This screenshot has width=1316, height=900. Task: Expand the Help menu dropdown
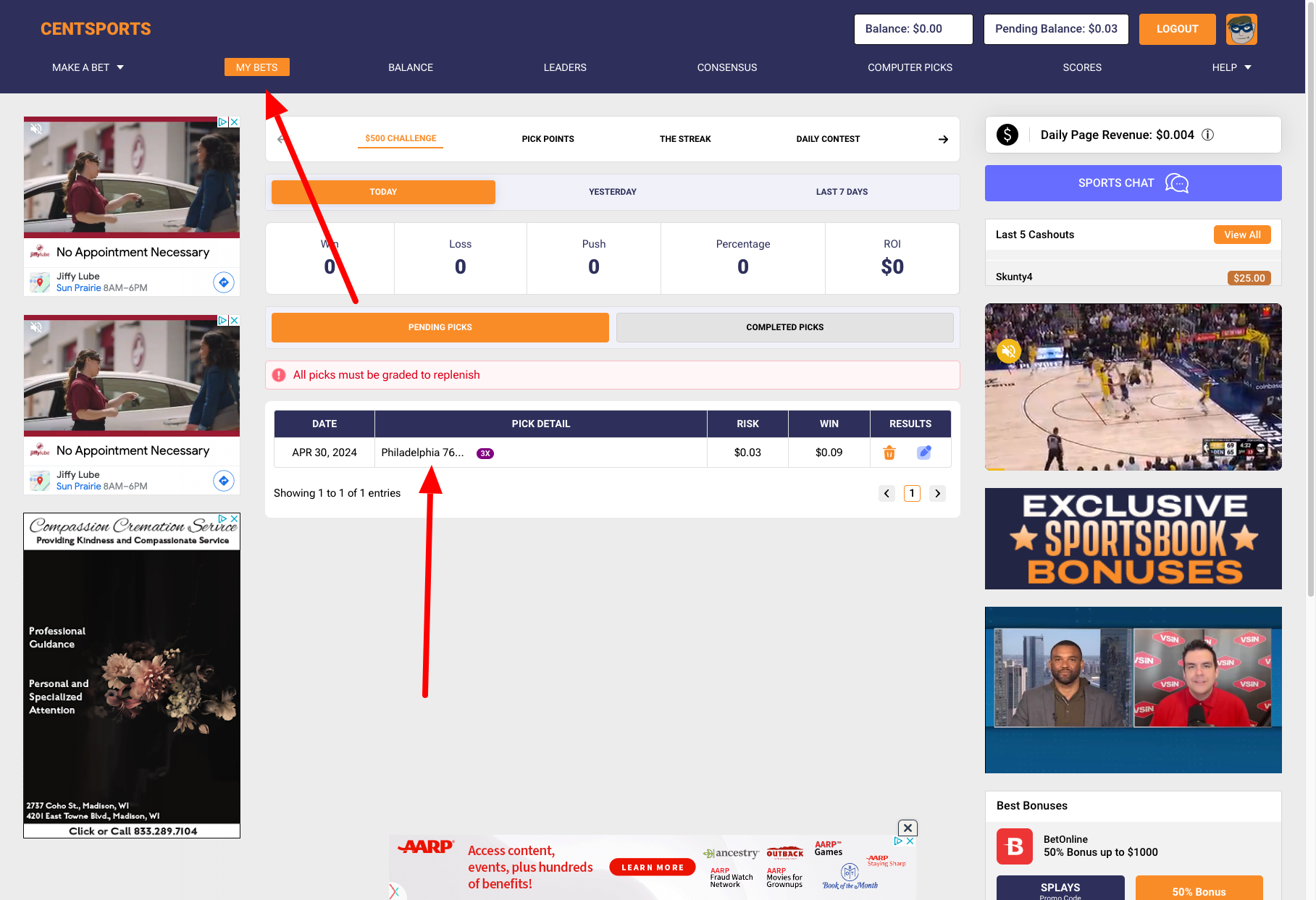(x=1231, y=67)
